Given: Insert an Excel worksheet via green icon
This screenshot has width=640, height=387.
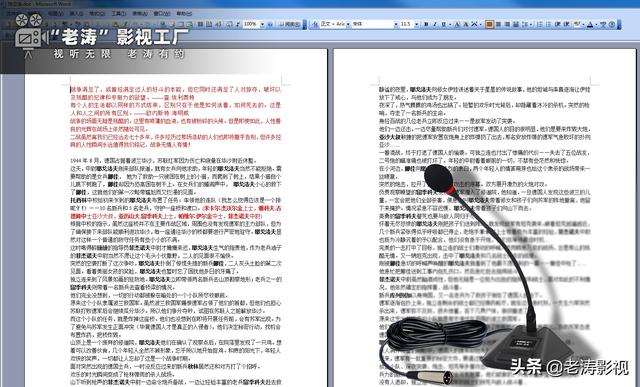Looking at the screenshot, I should pos(190,24).
